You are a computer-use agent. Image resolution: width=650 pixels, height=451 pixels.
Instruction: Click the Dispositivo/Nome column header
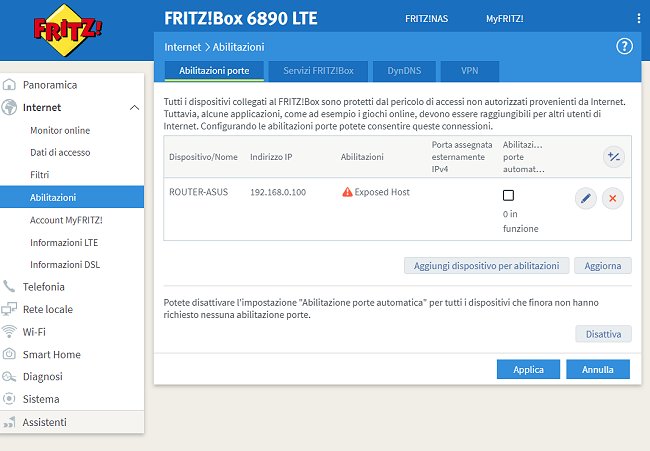[203, 157]
